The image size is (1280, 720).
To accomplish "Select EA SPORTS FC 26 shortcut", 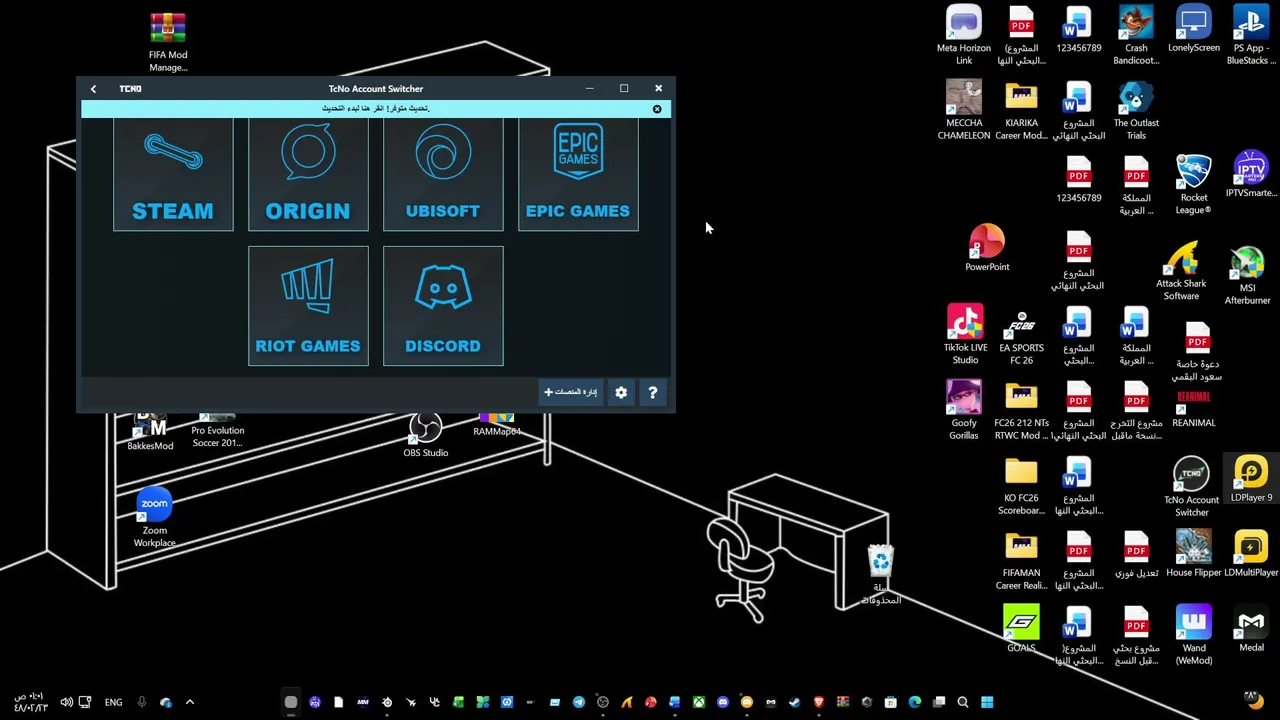I will (x=1021, y=336).
